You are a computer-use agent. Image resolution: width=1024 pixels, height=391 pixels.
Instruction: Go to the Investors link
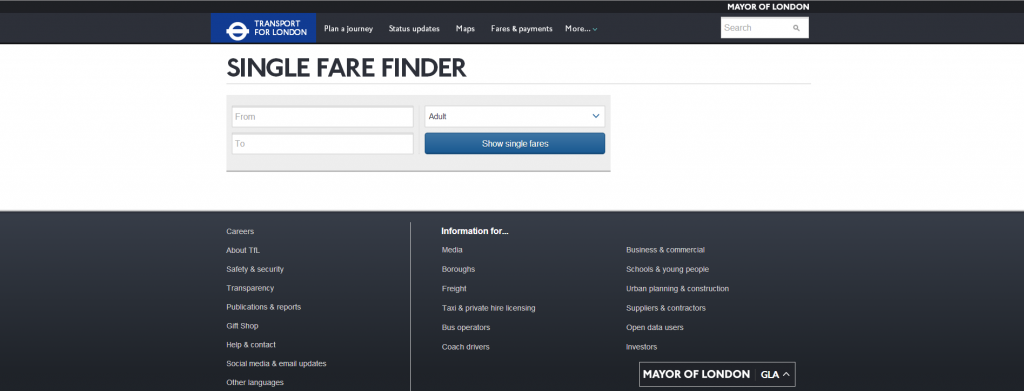(x=642, y=347)
